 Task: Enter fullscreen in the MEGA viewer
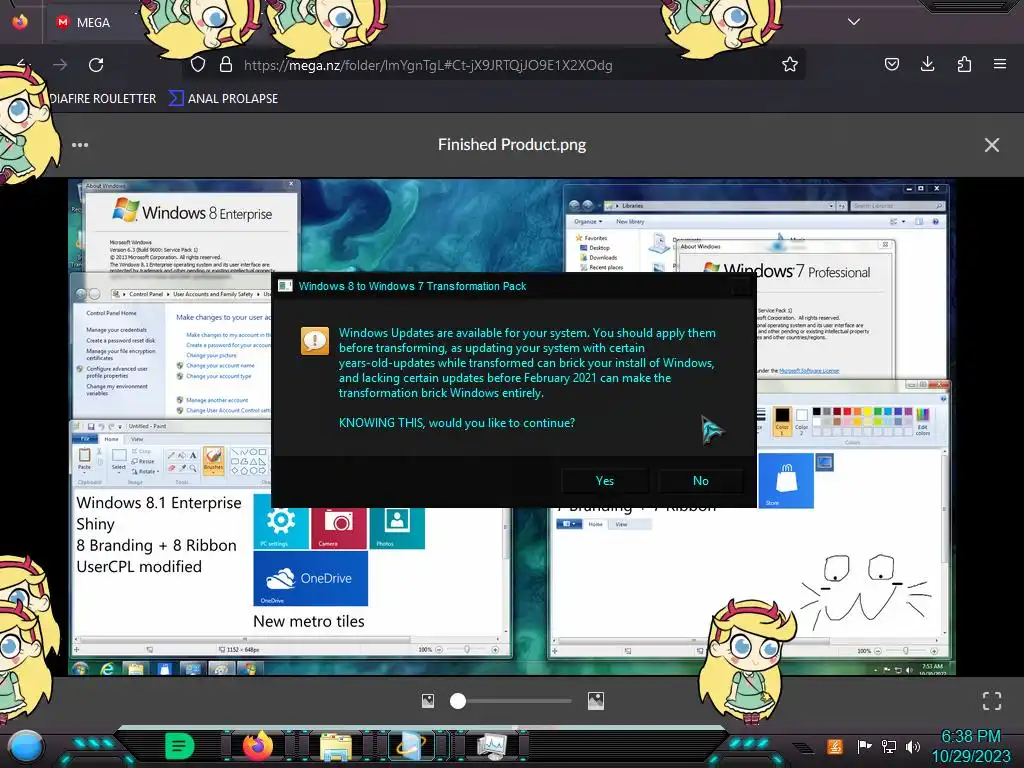pos(991,701)
